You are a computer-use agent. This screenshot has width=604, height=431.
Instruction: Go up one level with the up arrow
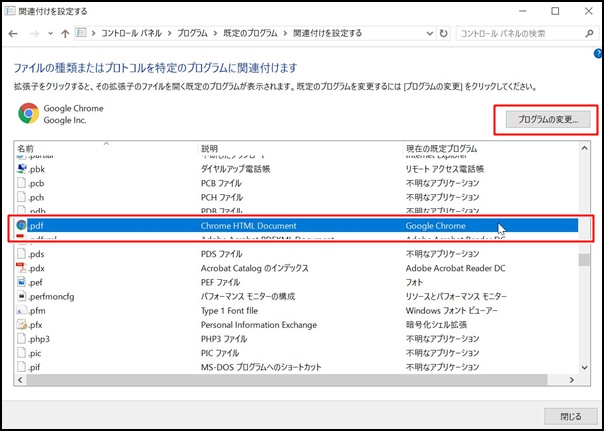point(65,34)
